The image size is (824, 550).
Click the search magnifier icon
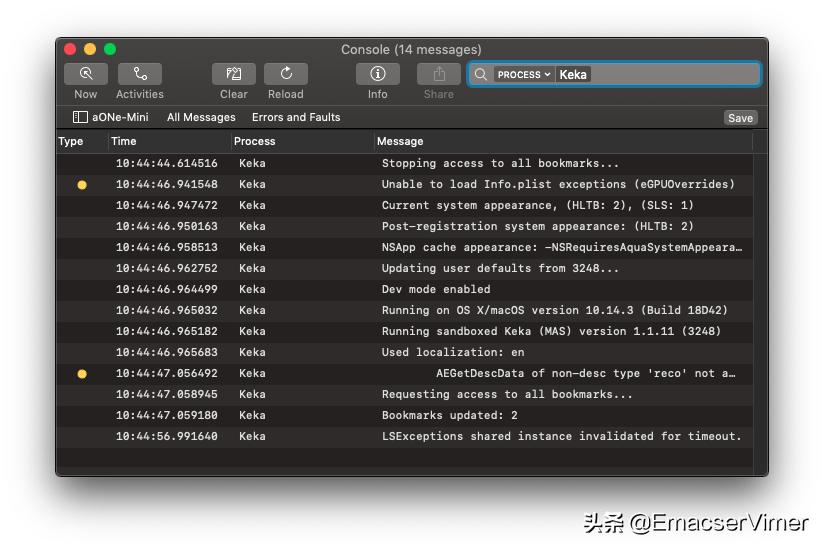481,74
